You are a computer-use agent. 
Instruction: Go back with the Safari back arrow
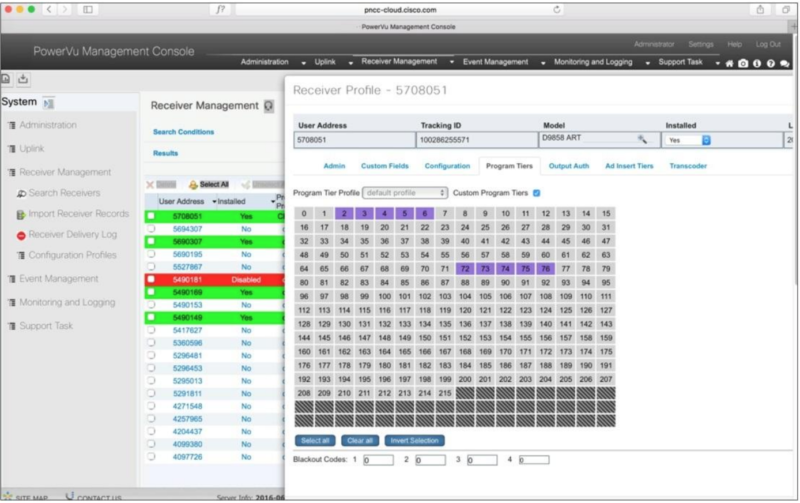pos(49,10)
